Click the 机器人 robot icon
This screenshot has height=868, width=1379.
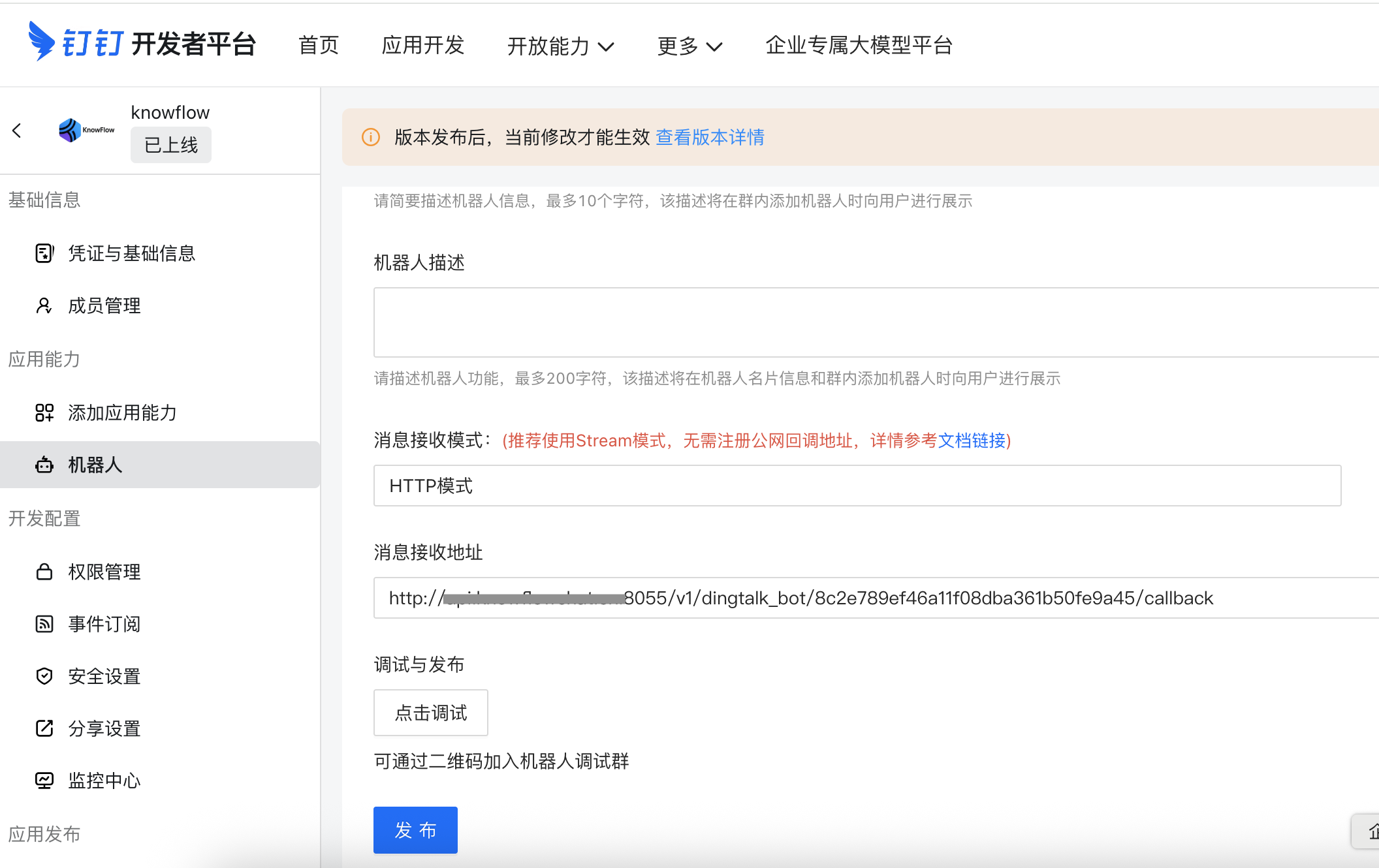pos(44,465)
